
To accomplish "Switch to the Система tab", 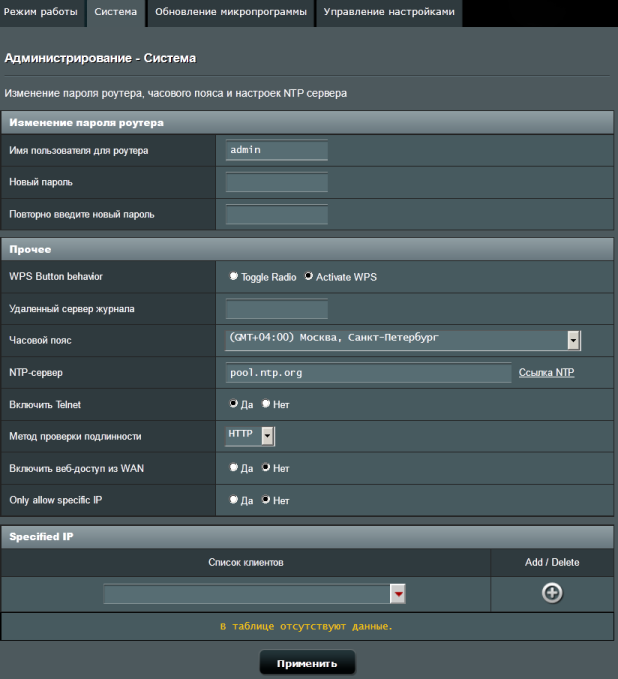I will pyautogui.click(x=116, y=12).
